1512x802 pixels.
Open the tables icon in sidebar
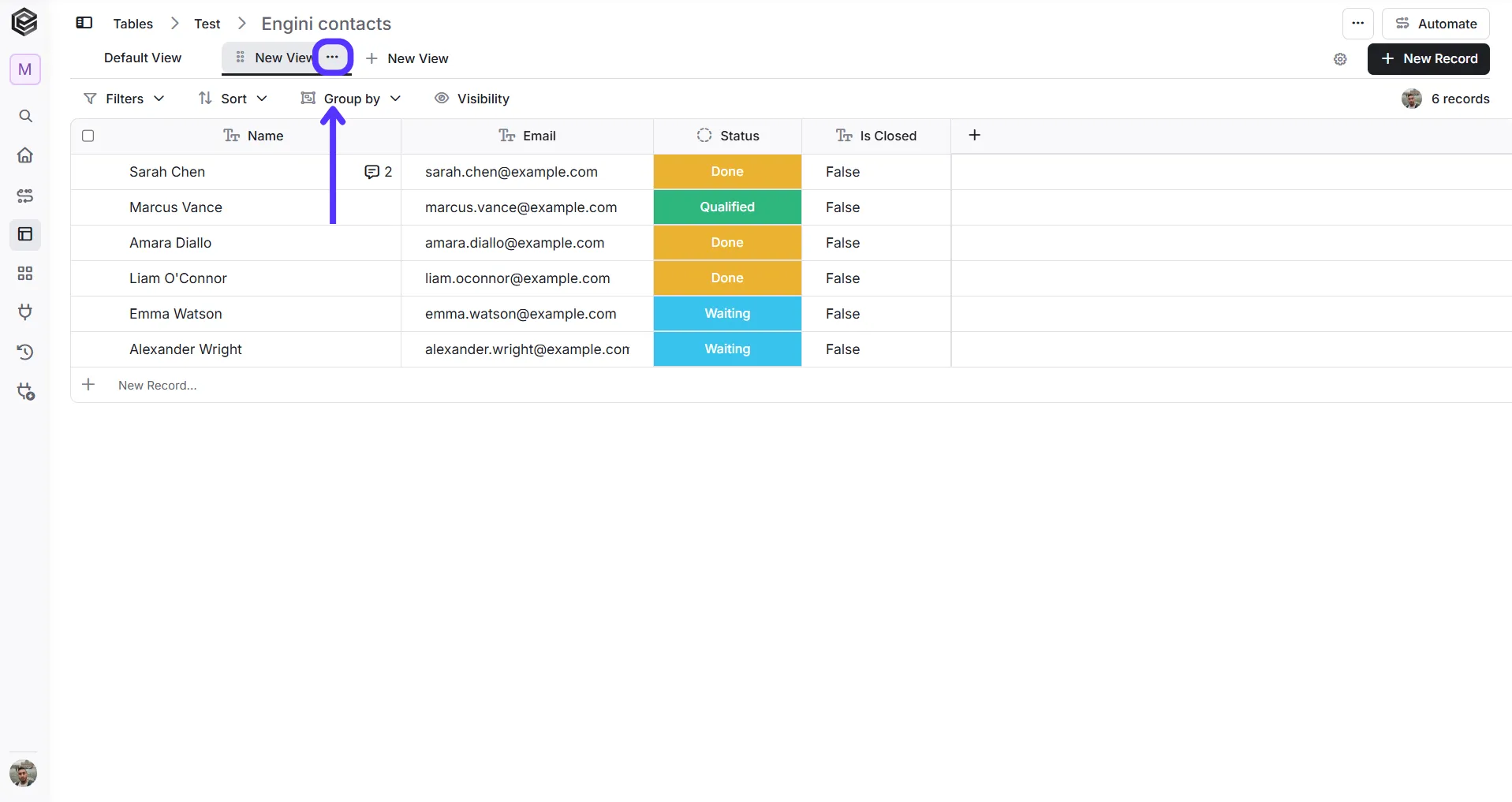point(25,234)
